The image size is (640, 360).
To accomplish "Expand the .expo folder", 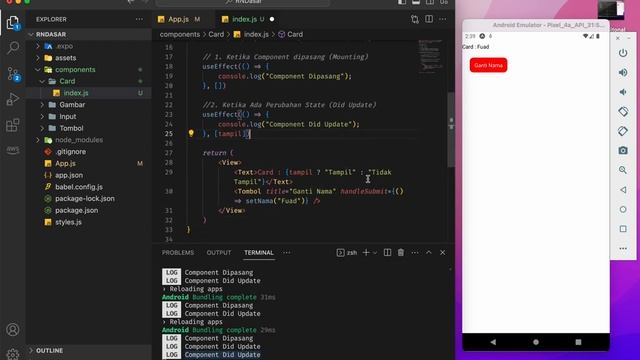I will [x=38, y=46].
